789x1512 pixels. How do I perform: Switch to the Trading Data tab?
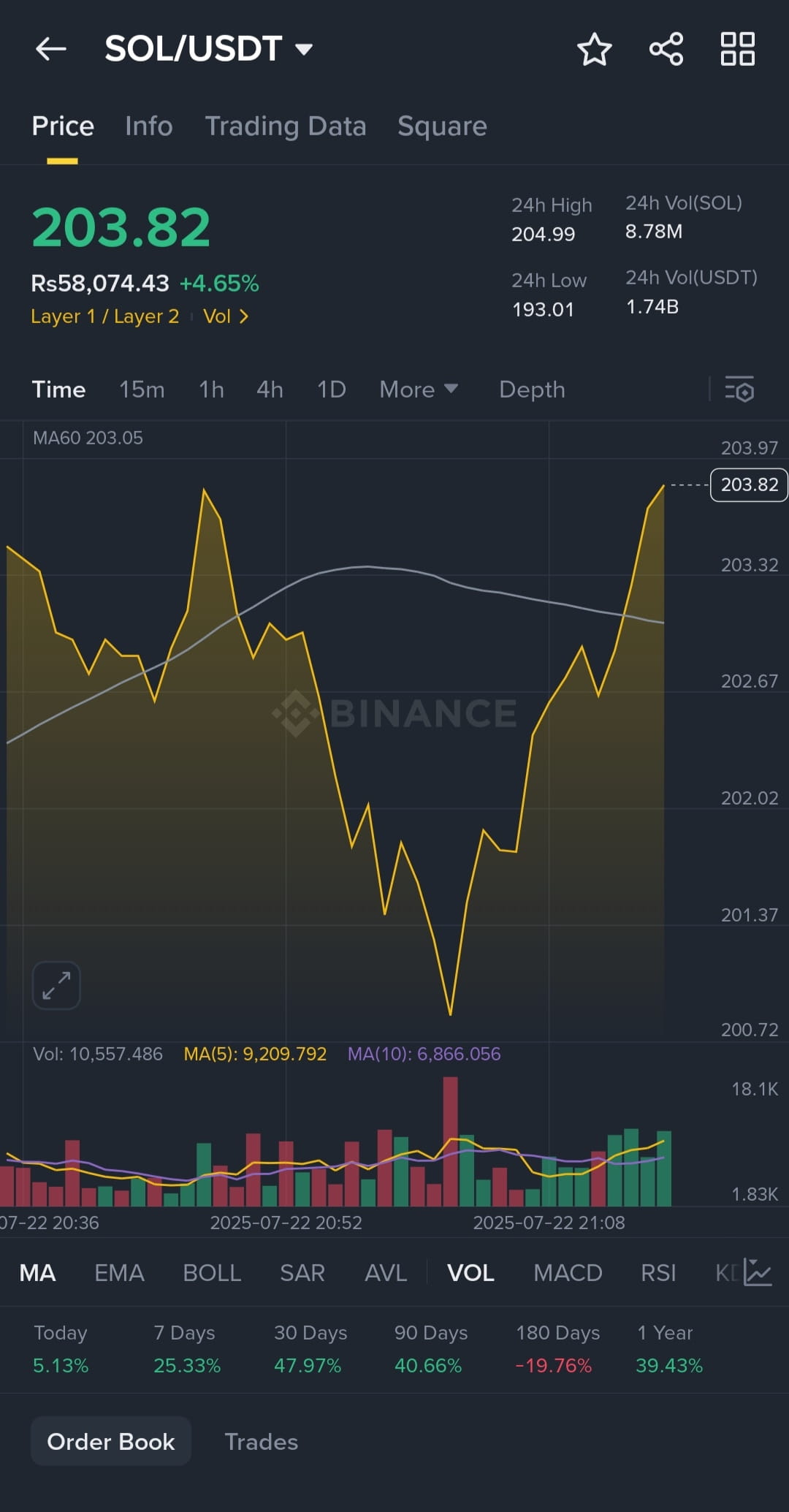point(285,126)
